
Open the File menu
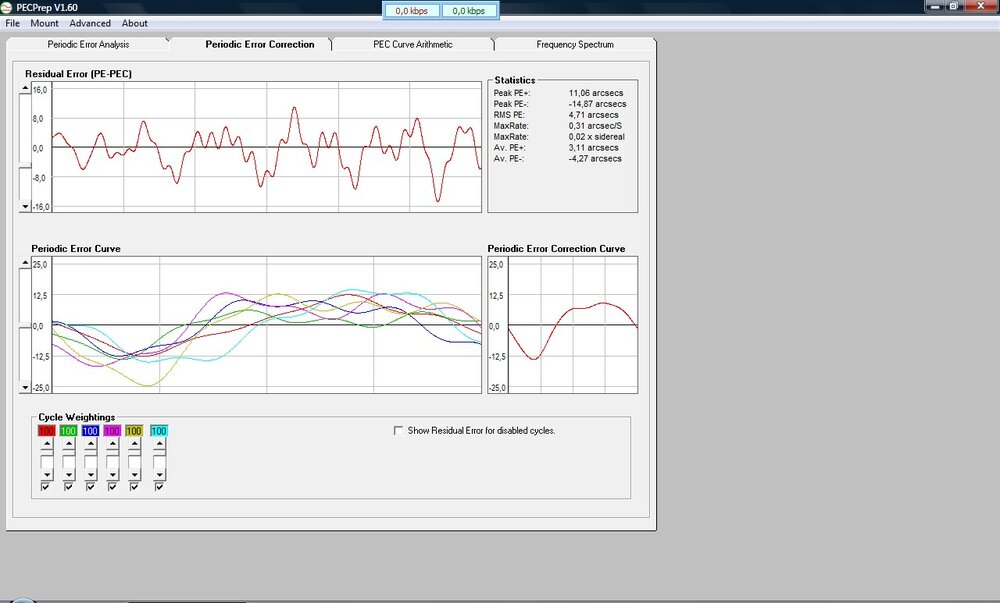pos(13,23)
